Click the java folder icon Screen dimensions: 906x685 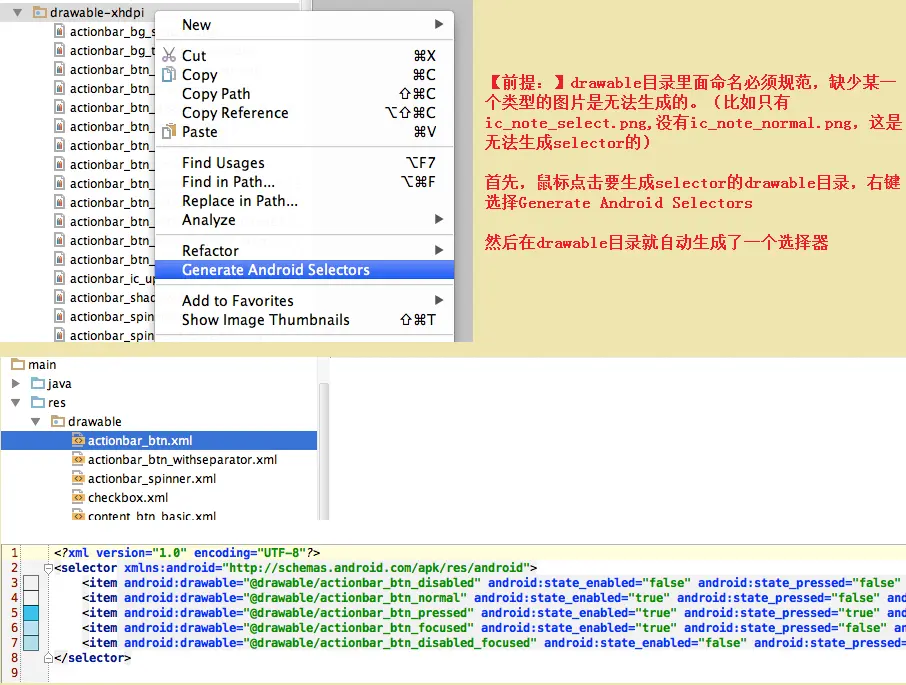[x=36, y=384]
